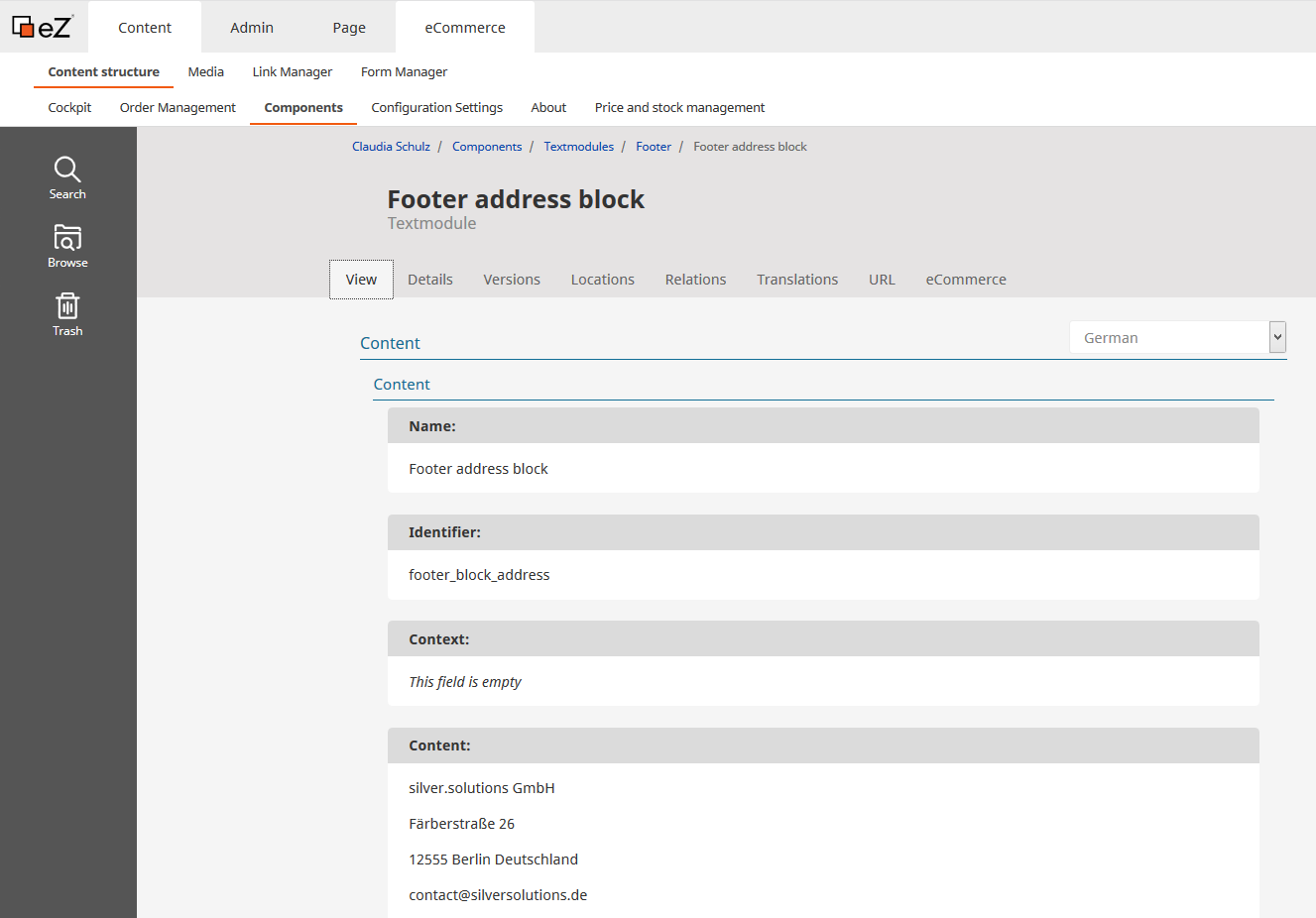Viewport: 1316px width, 918px height.
Task: Open the German language dropdown
Action: click(x=1177, y=338)
